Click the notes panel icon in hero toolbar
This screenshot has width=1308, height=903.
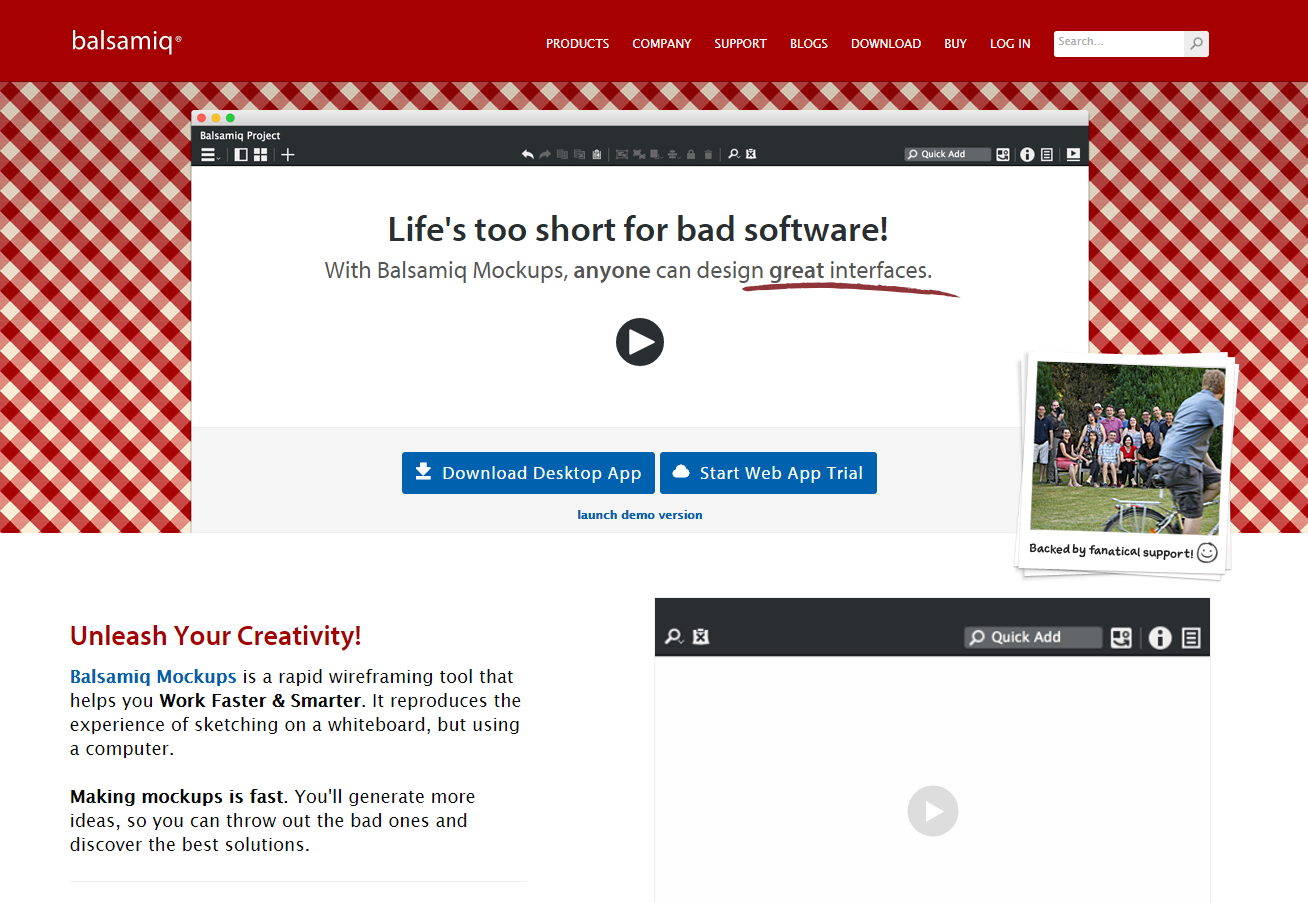(x=1046, y=155)
